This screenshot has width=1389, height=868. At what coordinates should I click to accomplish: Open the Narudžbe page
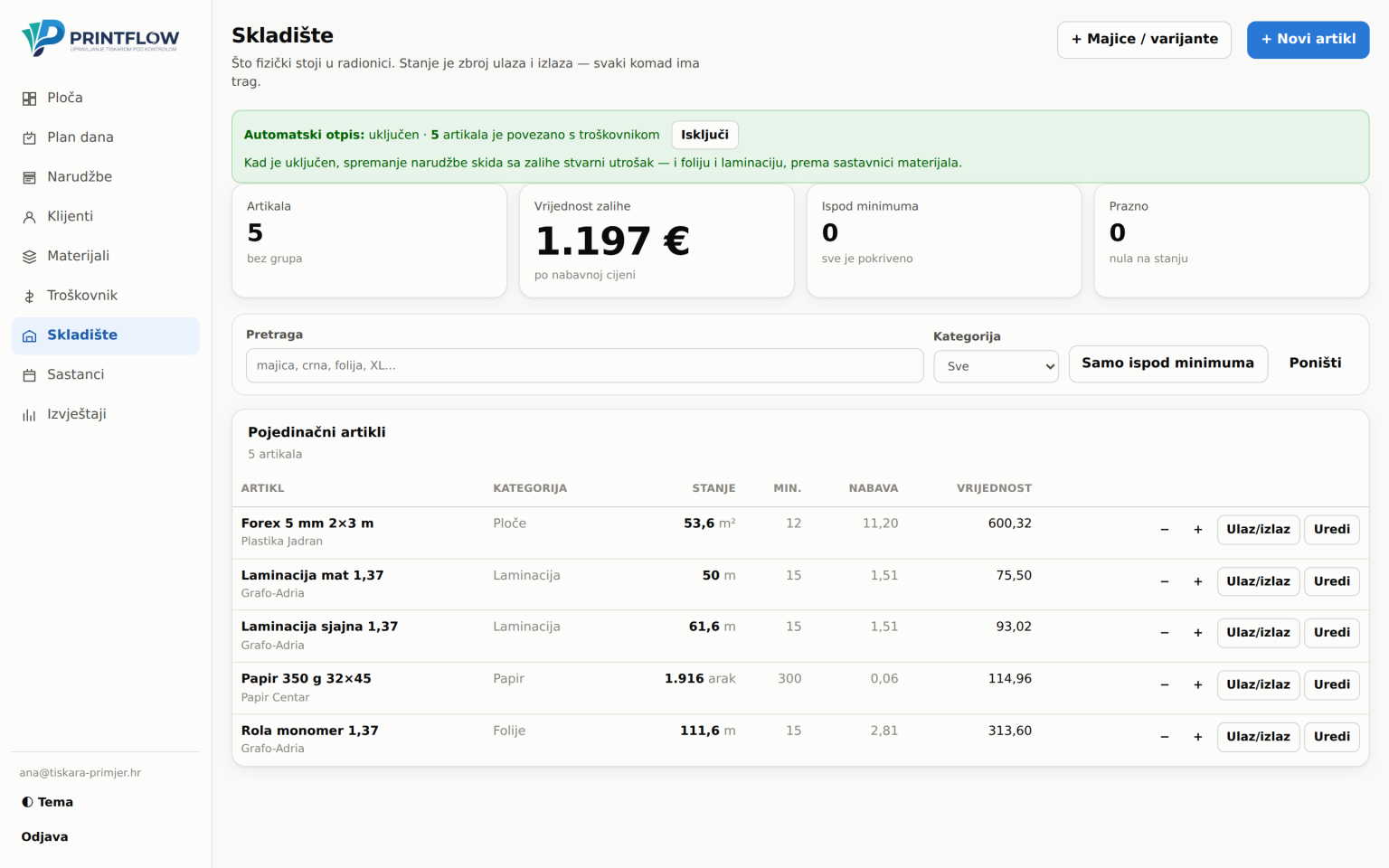(x=106, y=177)
